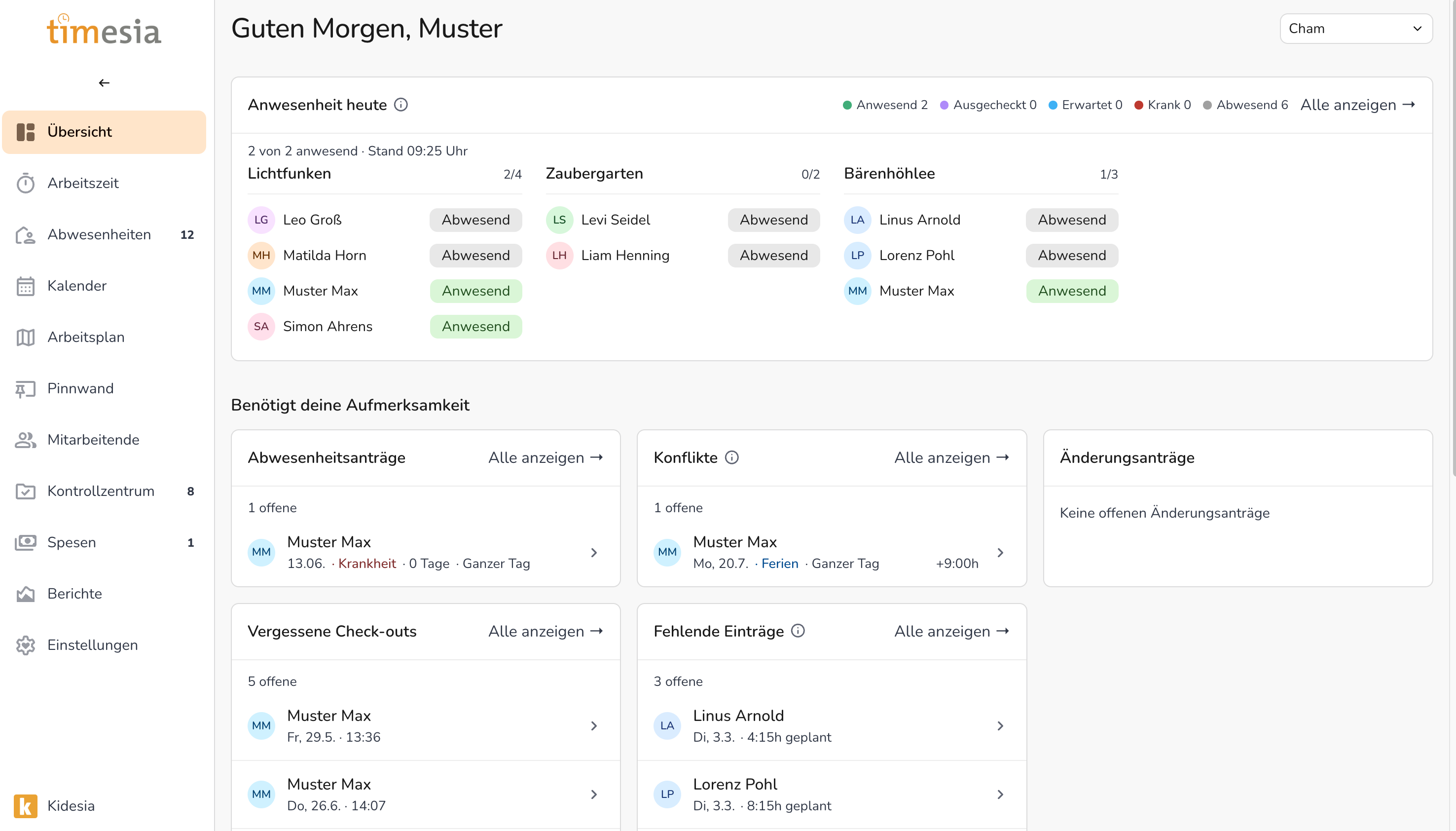This screenshot has width=1456, height=831.
Task: Click Liam Henning's LH avatar
Action: pos(559,255)
